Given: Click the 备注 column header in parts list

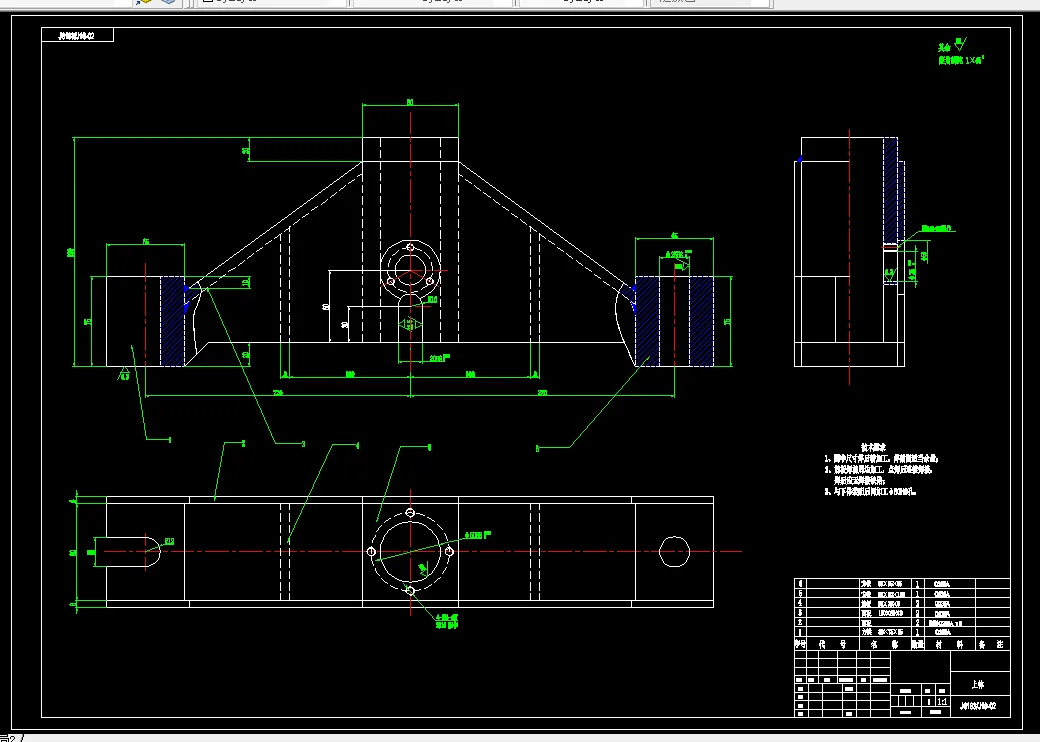Looking at the screenshot, I should [991, 644].
